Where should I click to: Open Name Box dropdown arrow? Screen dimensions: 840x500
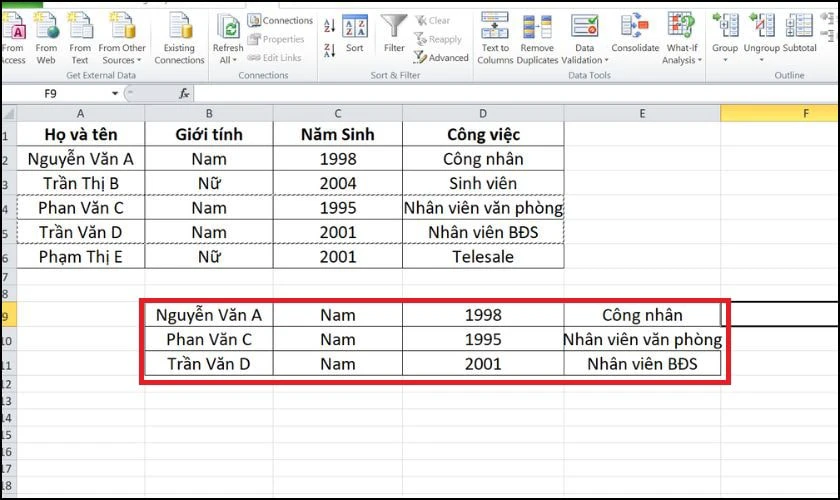pos(115,94)
